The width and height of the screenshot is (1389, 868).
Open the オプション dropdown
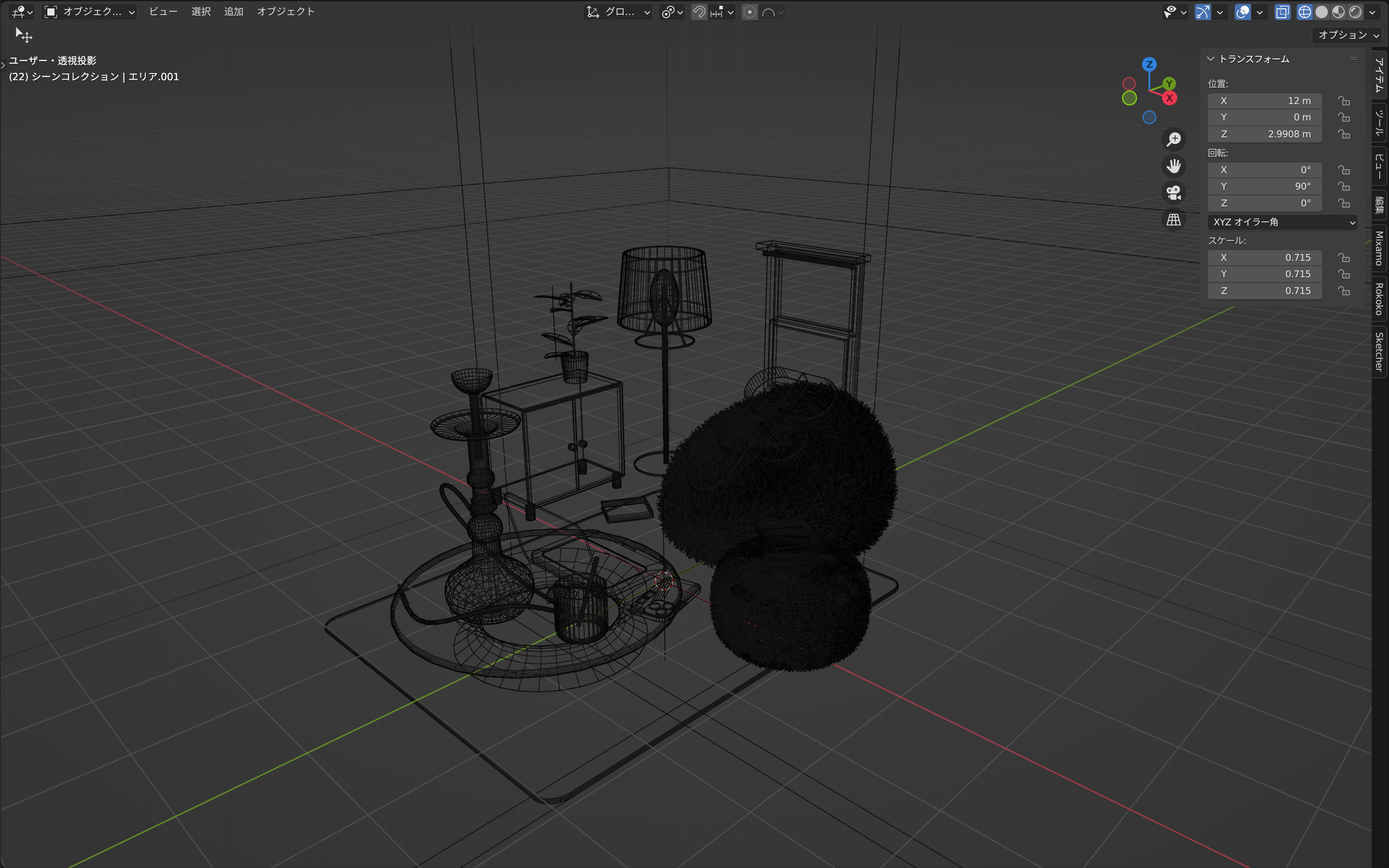pyautogui.click(x=1346, y=35)
